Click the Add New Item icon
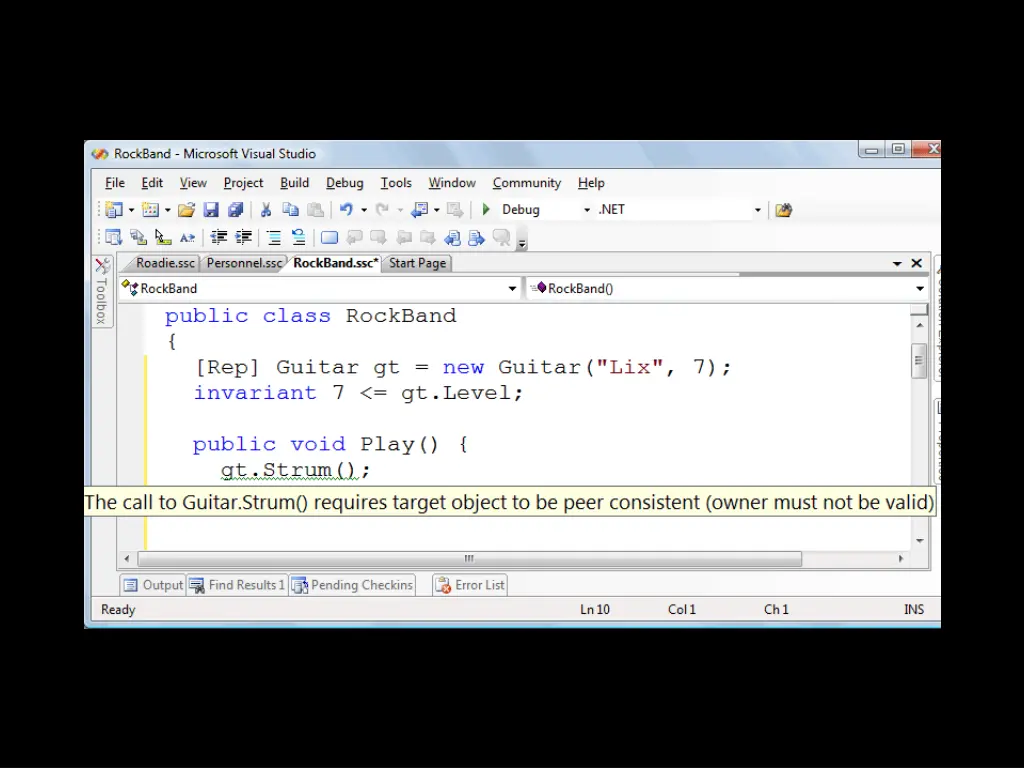Image resolution: width=1024 pixels, height=768 pixels. click(x=150, y=210)
